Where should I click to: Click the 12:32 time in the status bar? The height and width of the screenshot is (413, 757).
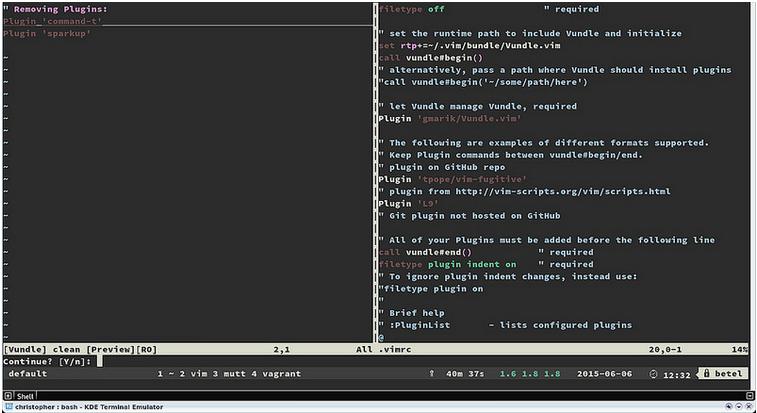[x=676, y=374]
